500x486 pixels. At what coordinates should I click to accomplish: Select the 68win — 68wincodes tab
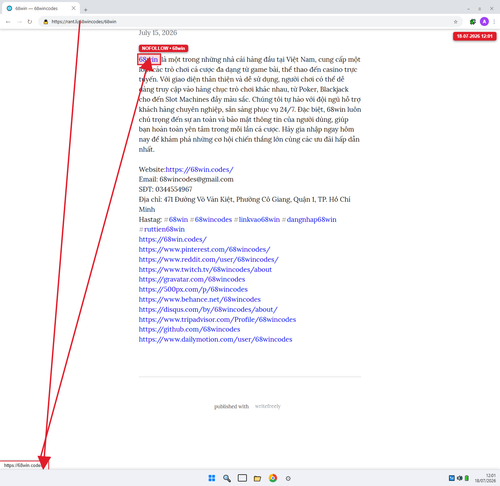point(37,8)
